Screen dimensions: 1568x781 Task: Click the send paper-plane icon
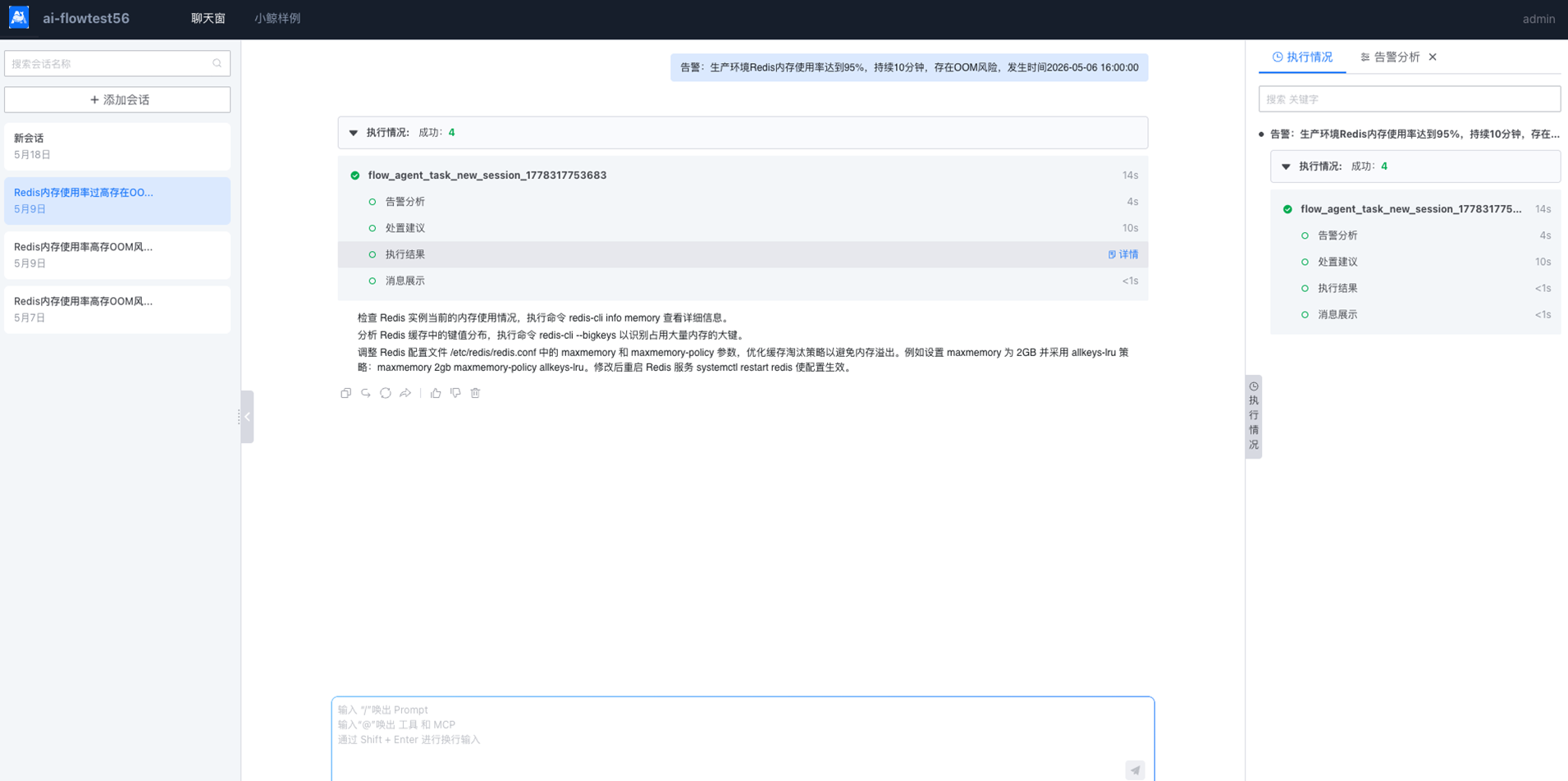point(1135,770)
